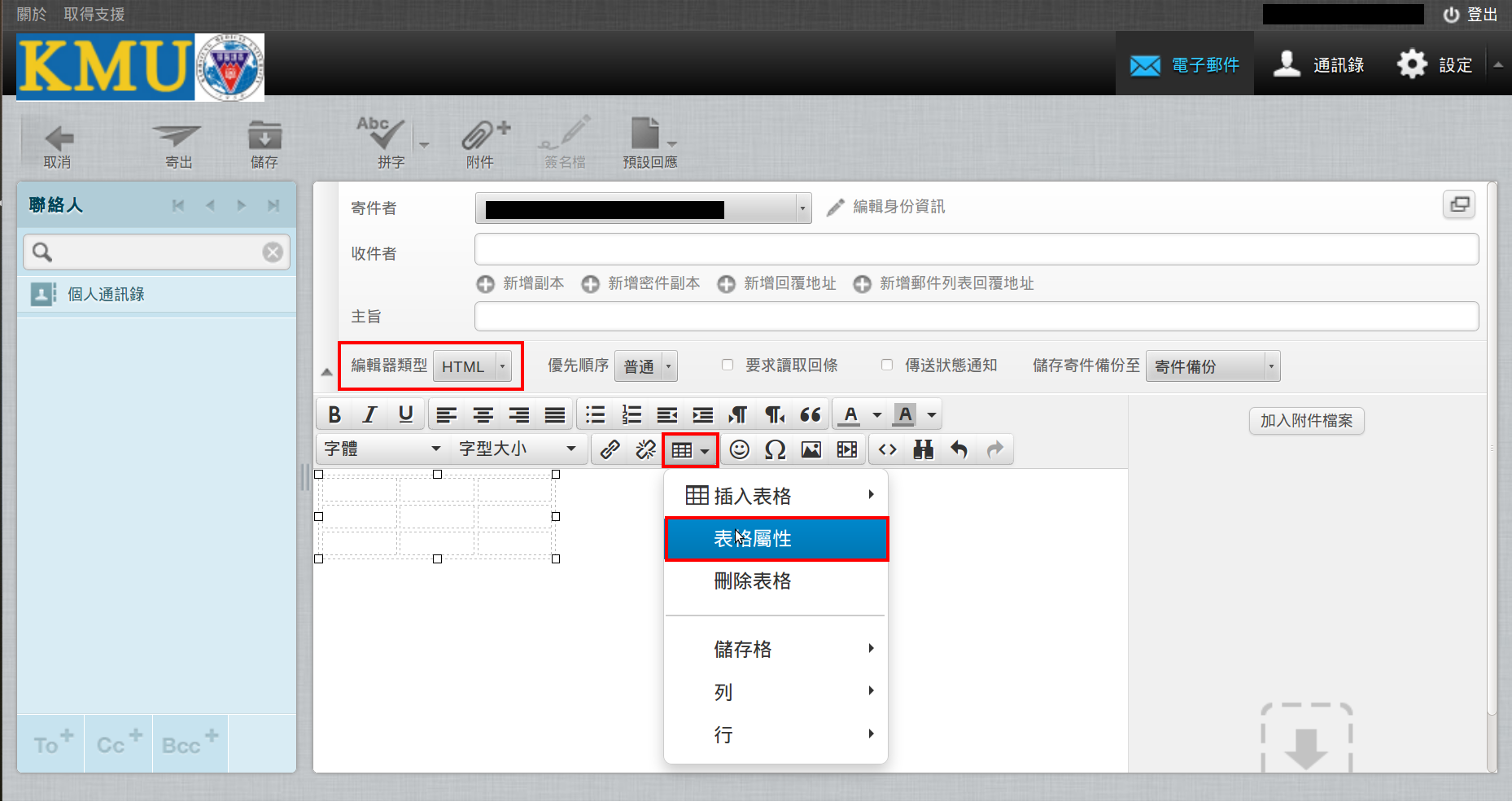
Task: Select 刪除表格 menu item
Action: (x=776, y=581)
